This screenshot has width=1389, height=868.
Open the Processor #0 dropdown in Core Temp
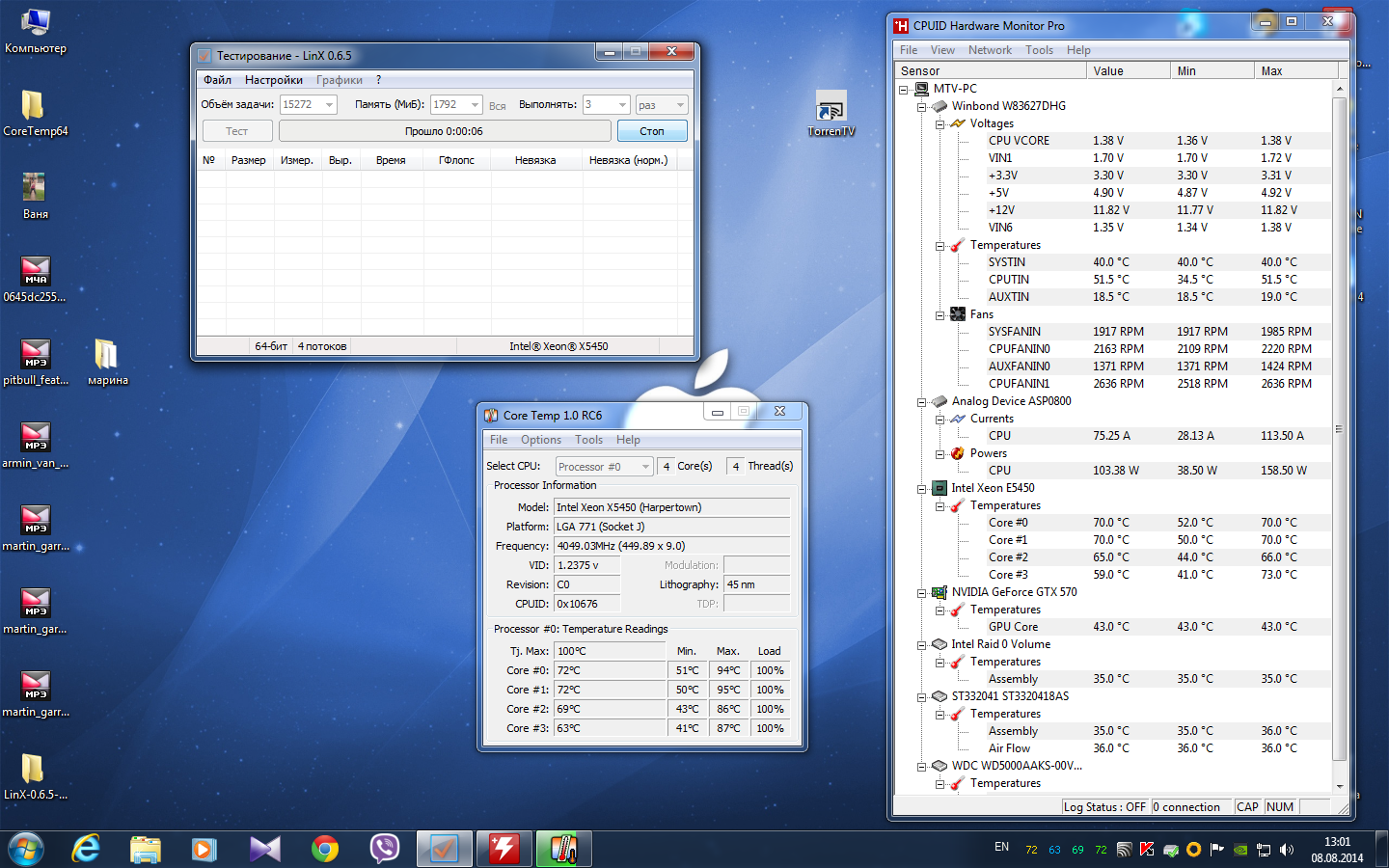pos(605,467)
